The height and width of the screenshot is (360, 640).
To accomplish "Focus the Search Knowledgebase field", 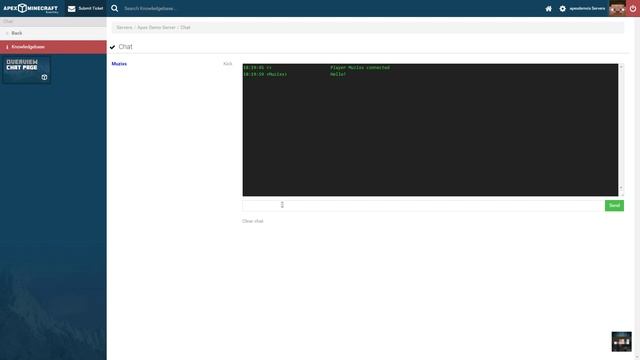I will [x=150, y=9].
